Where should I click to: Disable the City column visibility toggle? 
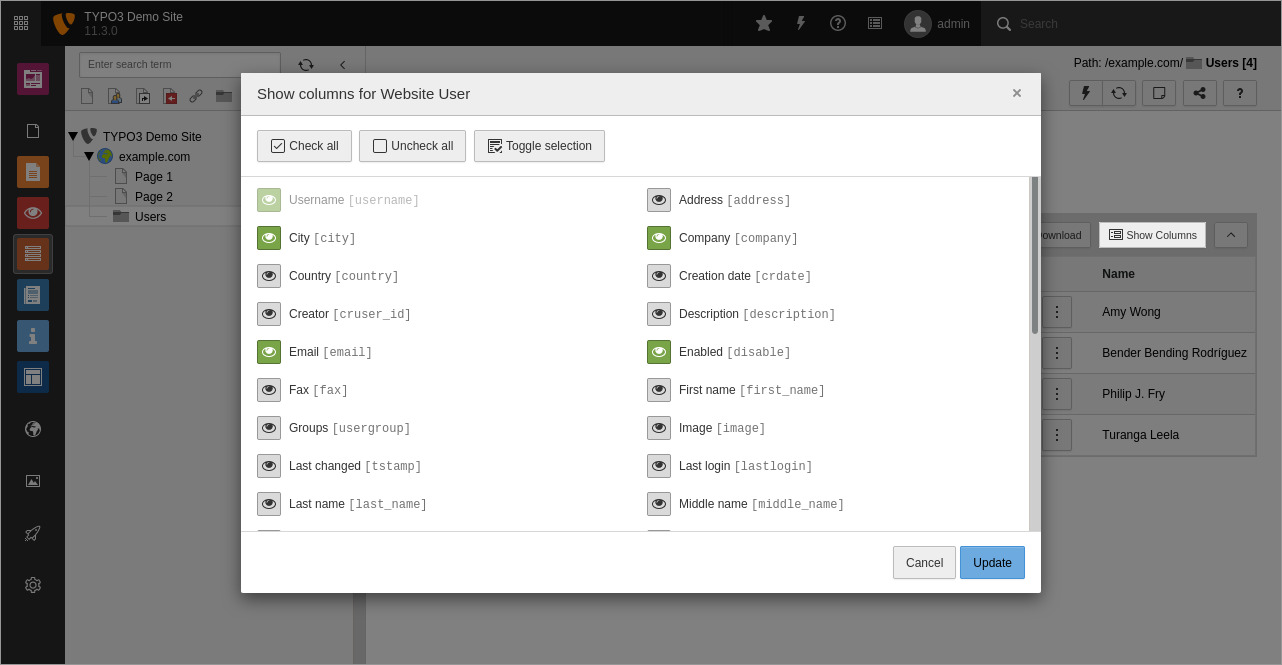click(269, 237)
